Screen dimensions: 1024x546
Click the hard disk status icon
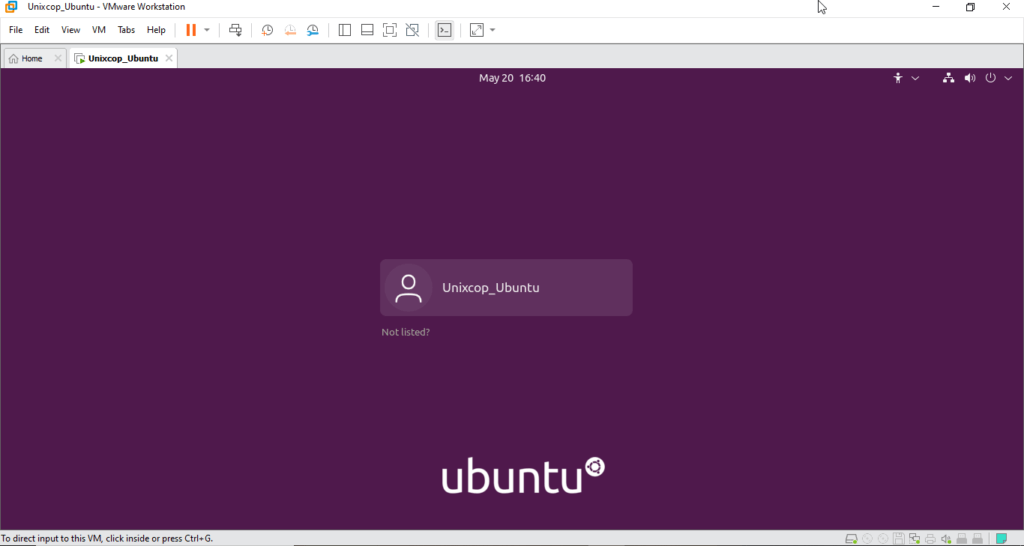851,539
